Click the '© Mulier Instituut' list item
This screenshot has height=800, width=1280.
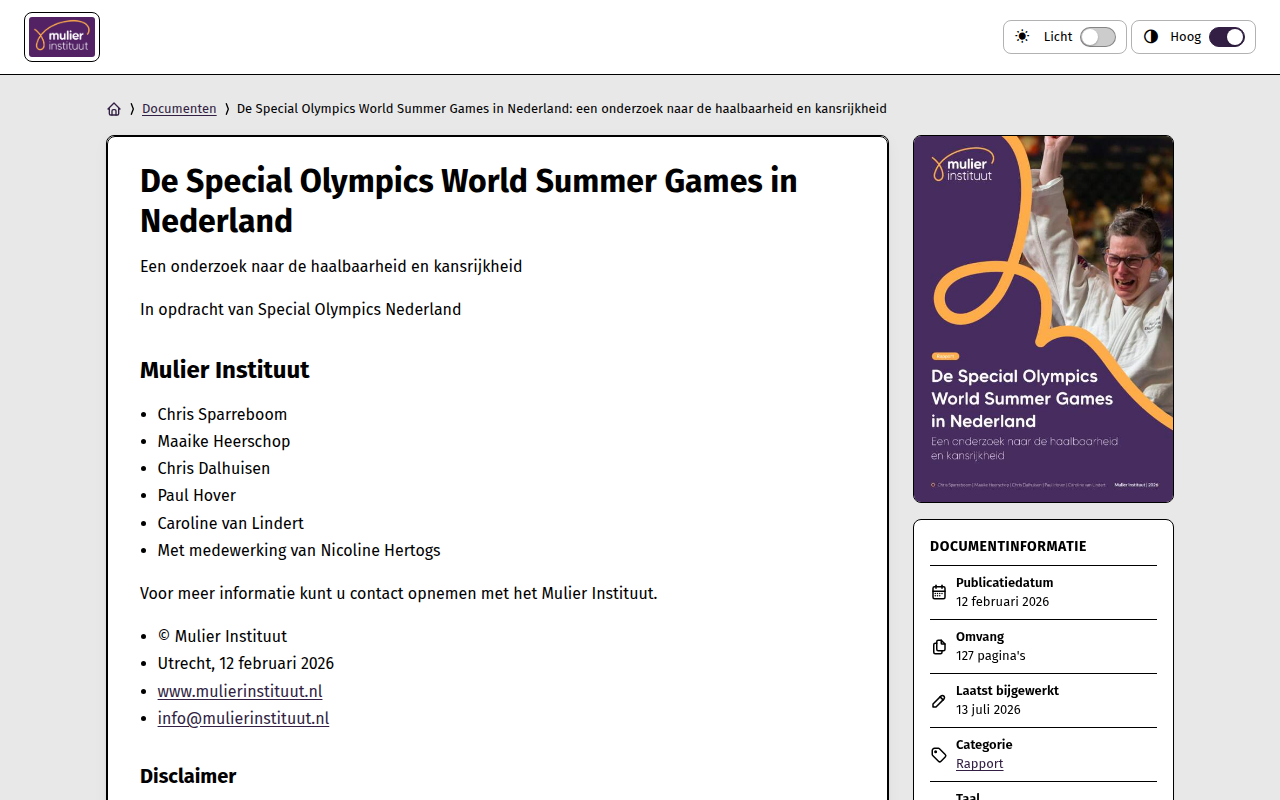[222, 636]
